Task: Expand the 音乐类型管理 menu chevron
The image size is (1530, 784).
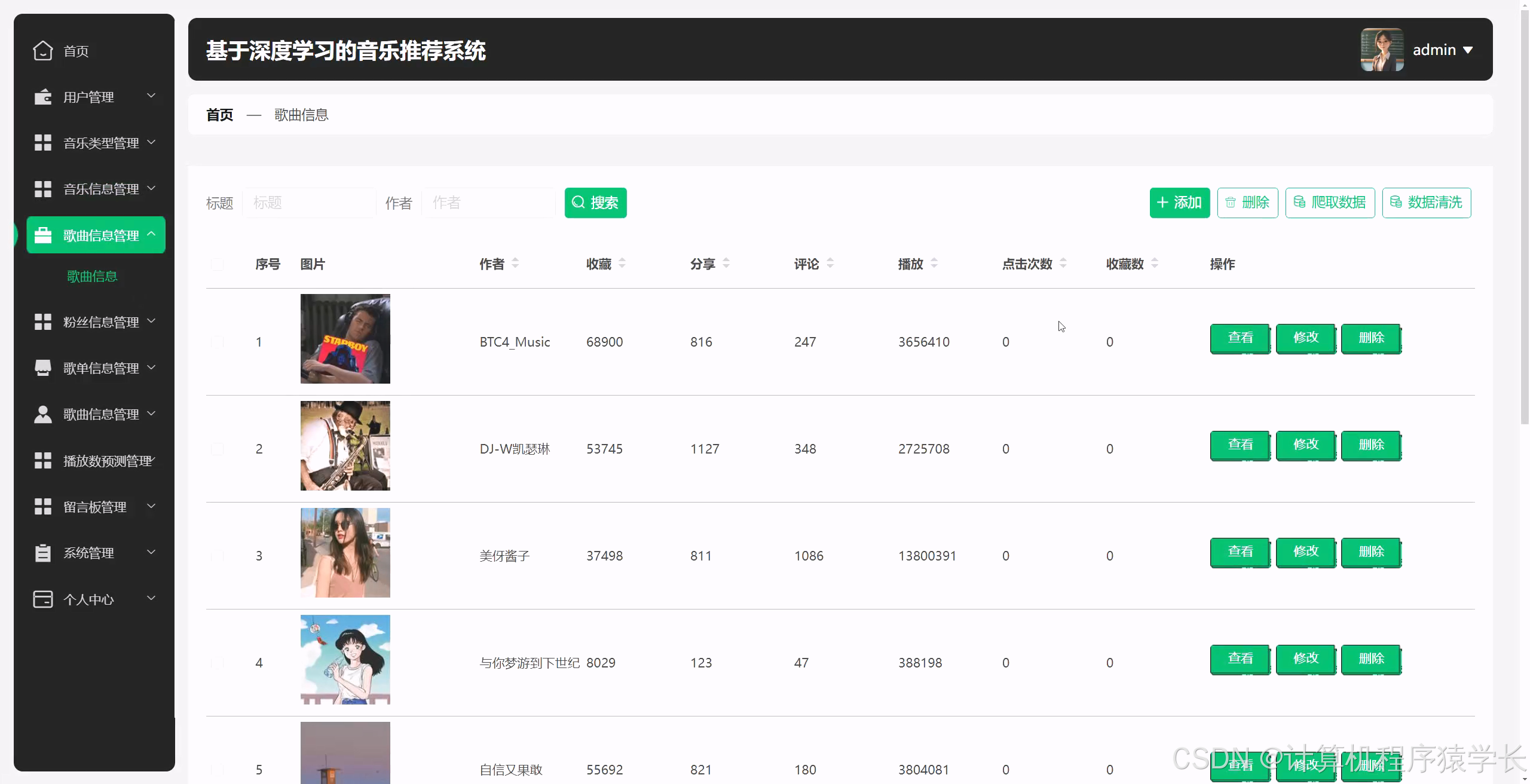Action: (x=151, y=142)
